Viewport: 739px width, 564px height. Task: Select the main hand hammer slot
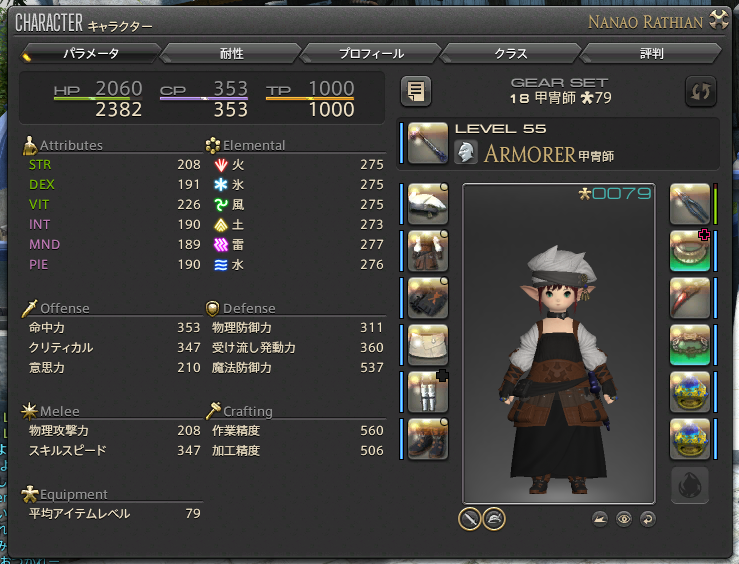(428, 143)
